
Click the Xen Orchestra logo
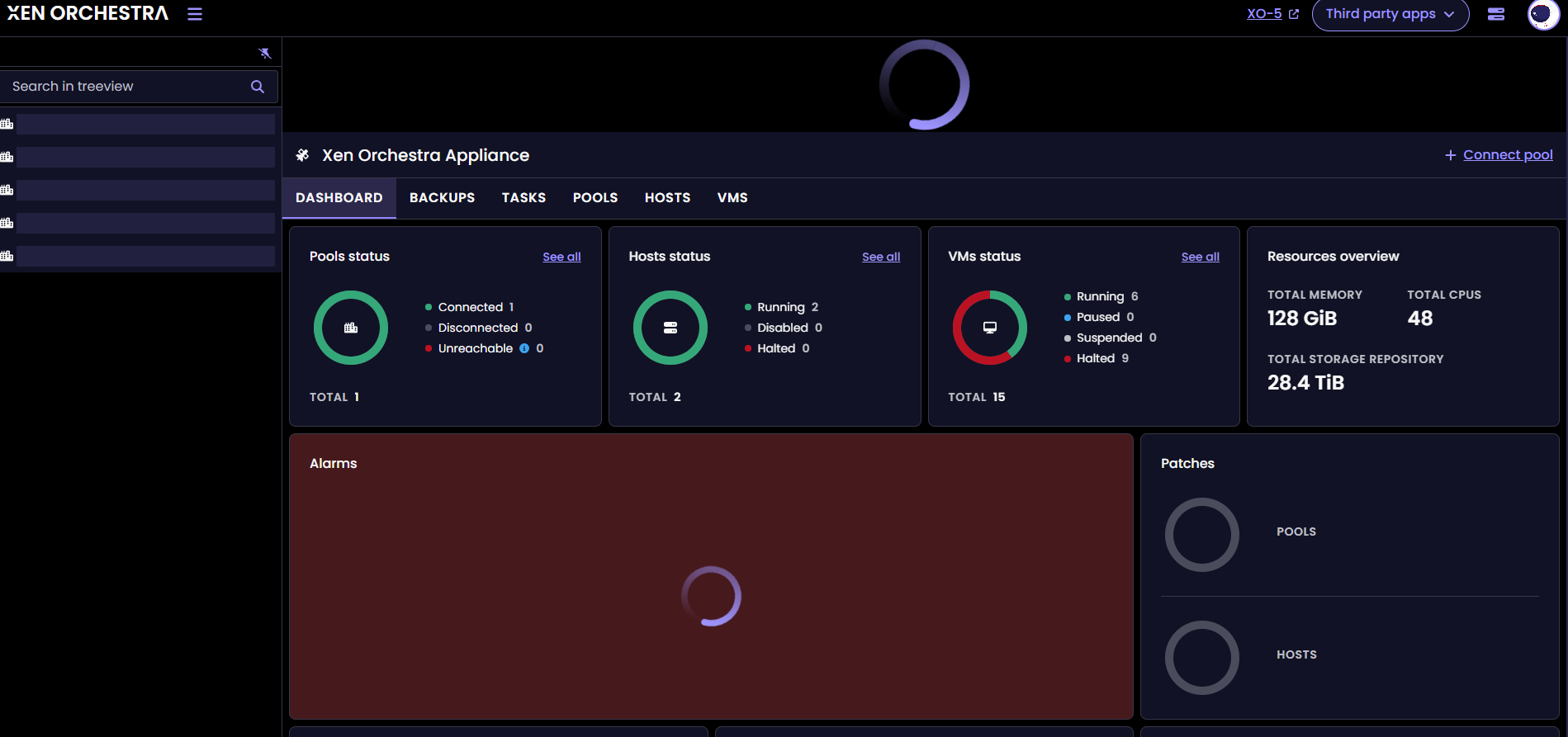click(88, 13)
